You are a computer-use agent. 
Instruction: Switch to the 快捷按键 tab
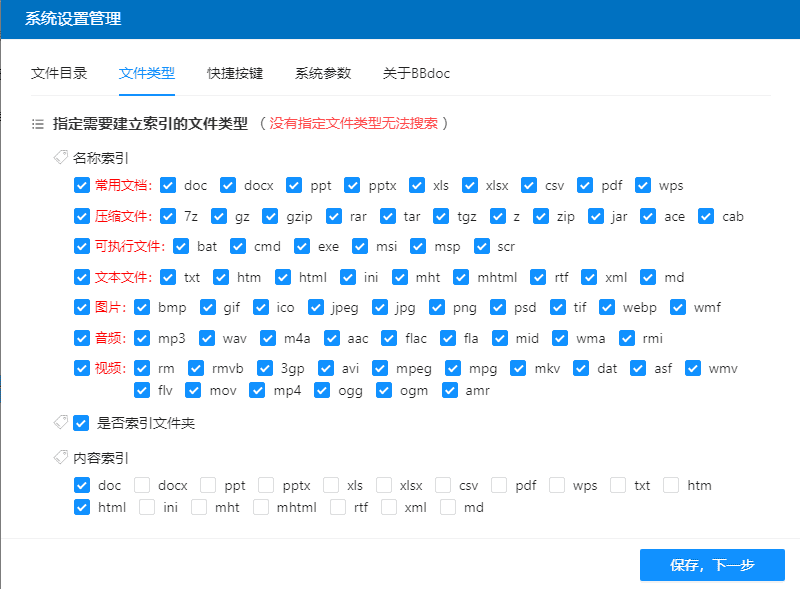tap(235, 73)
